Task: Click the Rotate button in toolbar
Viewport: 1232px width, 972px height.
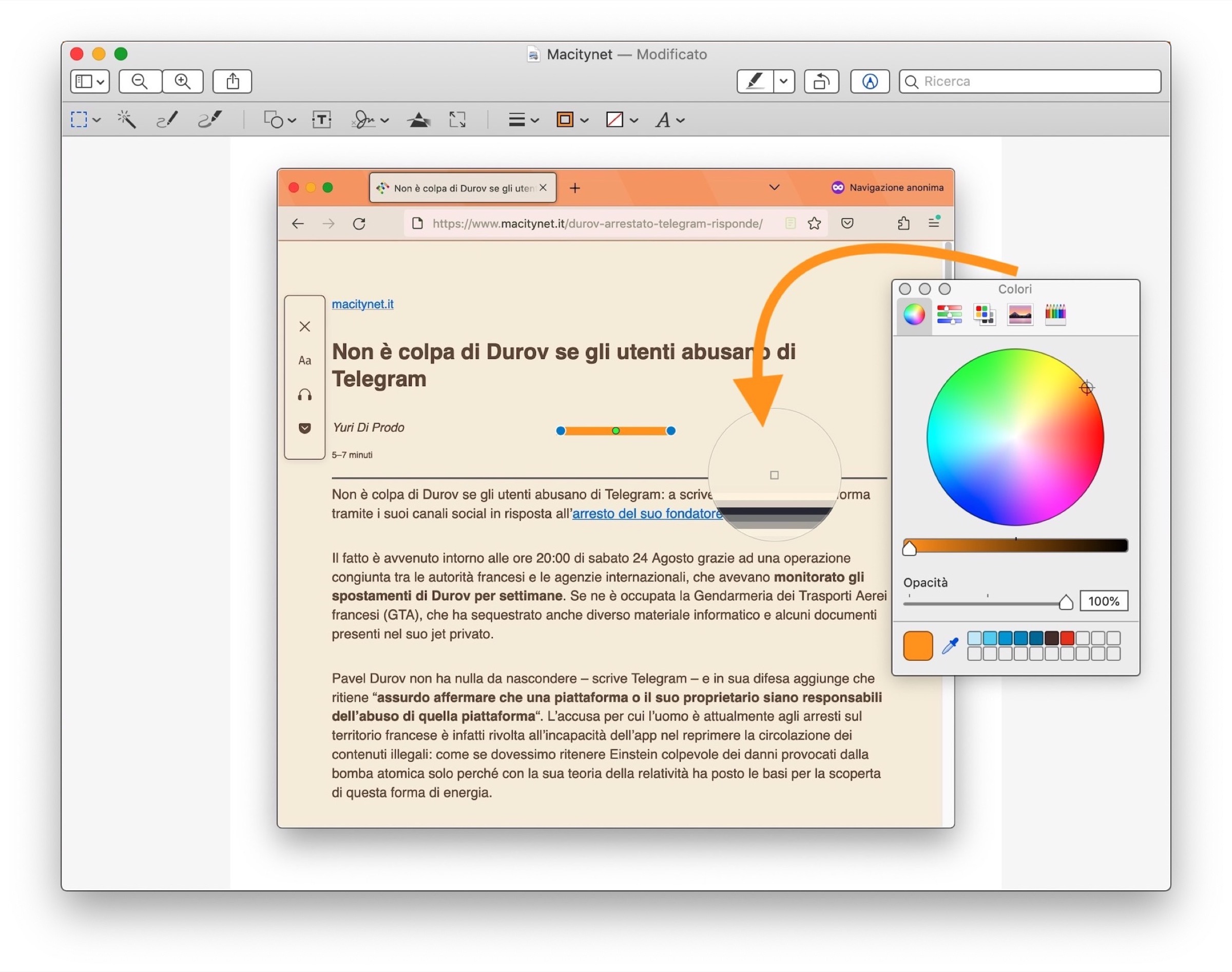Action: [821, 81]
